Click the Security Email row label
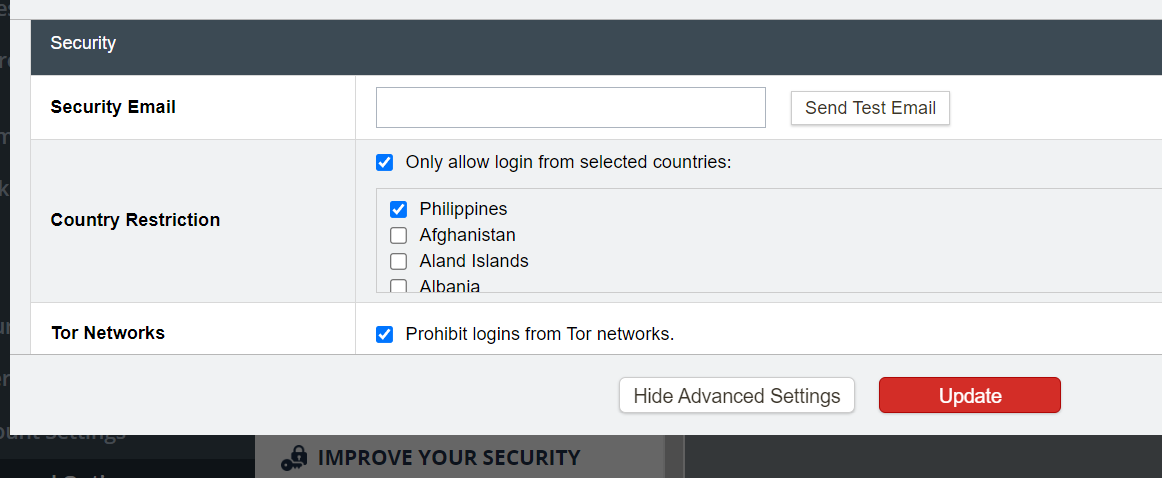 coord(113,107)
